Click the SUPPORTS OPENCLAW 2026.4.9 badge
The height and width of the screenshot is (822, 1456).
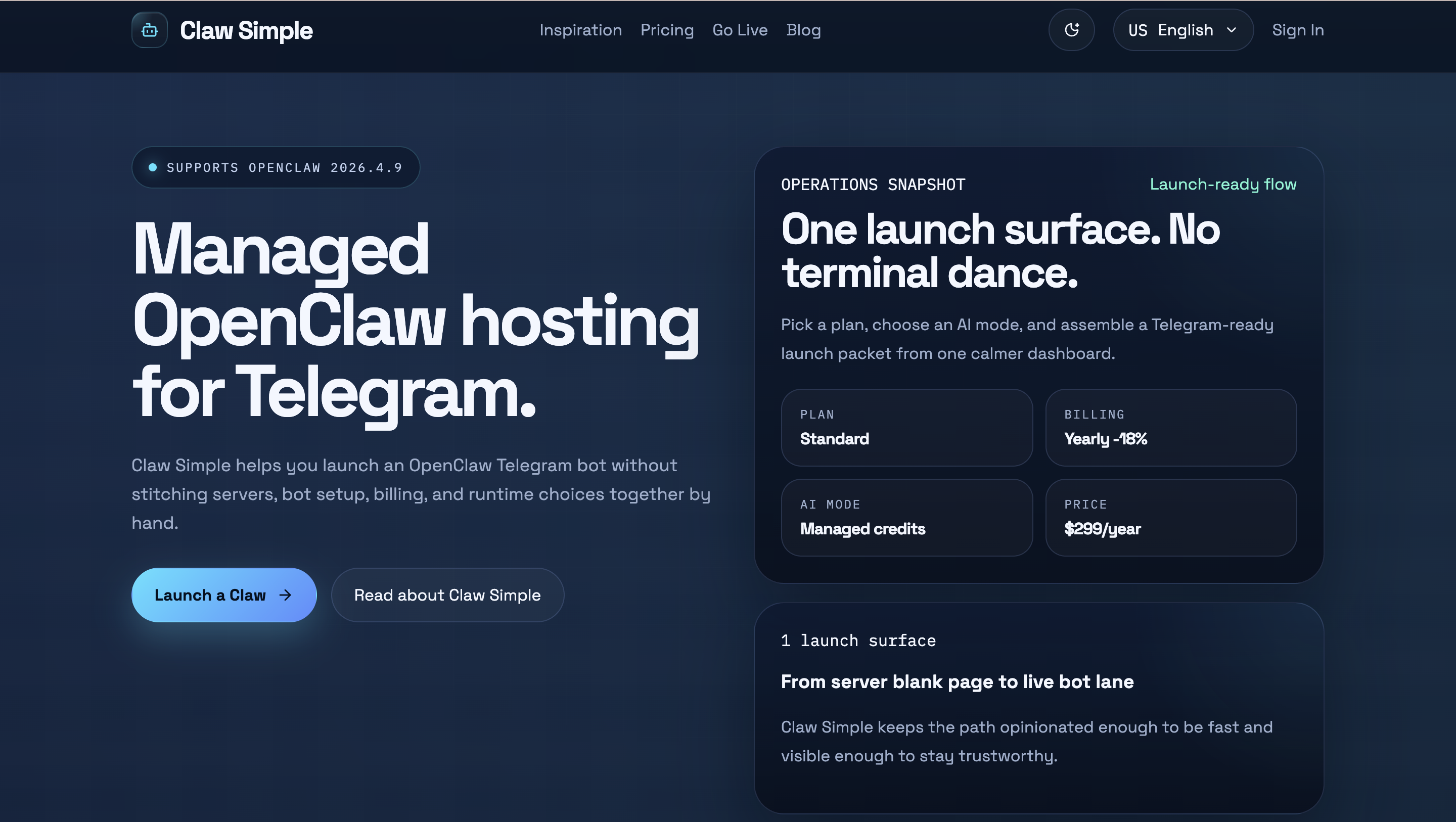pos(275,167)
